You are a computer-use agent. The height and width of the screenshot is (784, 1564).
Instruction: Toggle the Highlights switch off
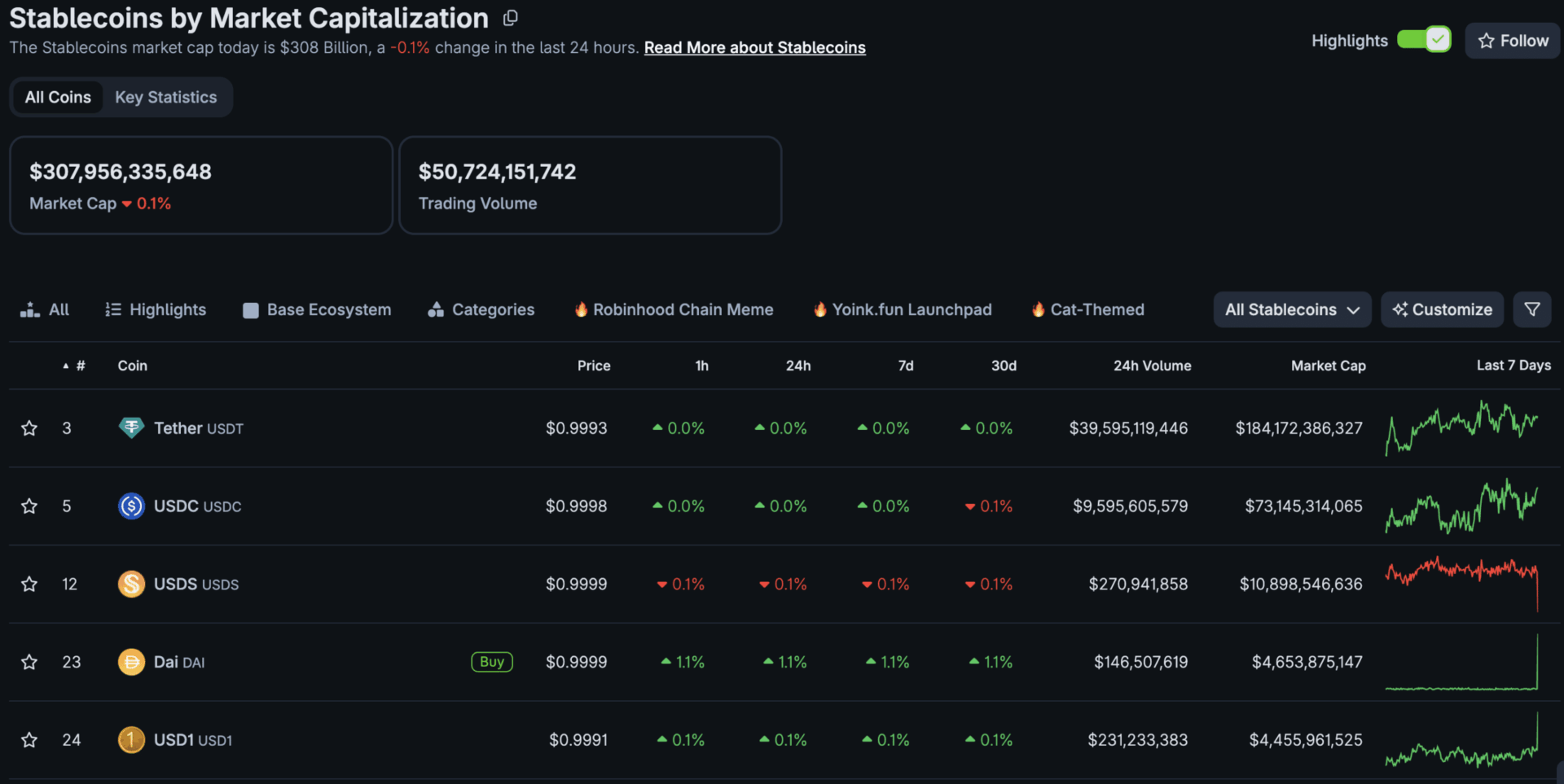pos(1424,40)
